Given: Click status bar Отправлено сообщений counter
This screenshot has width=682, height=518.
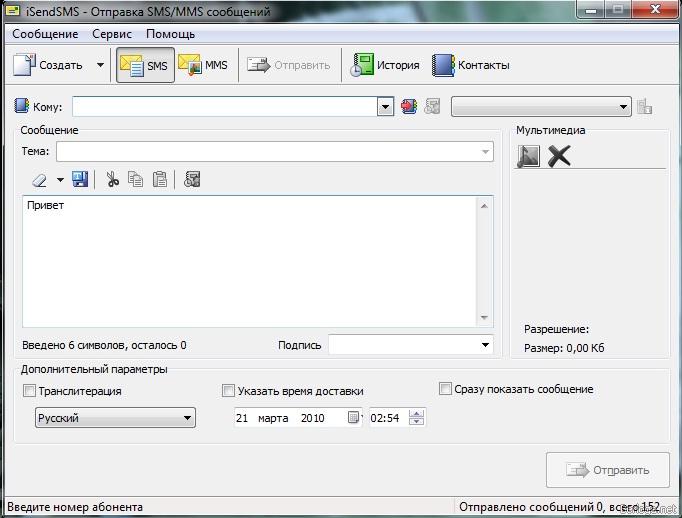Looking at the screenshot, I should tap(559, 507).
